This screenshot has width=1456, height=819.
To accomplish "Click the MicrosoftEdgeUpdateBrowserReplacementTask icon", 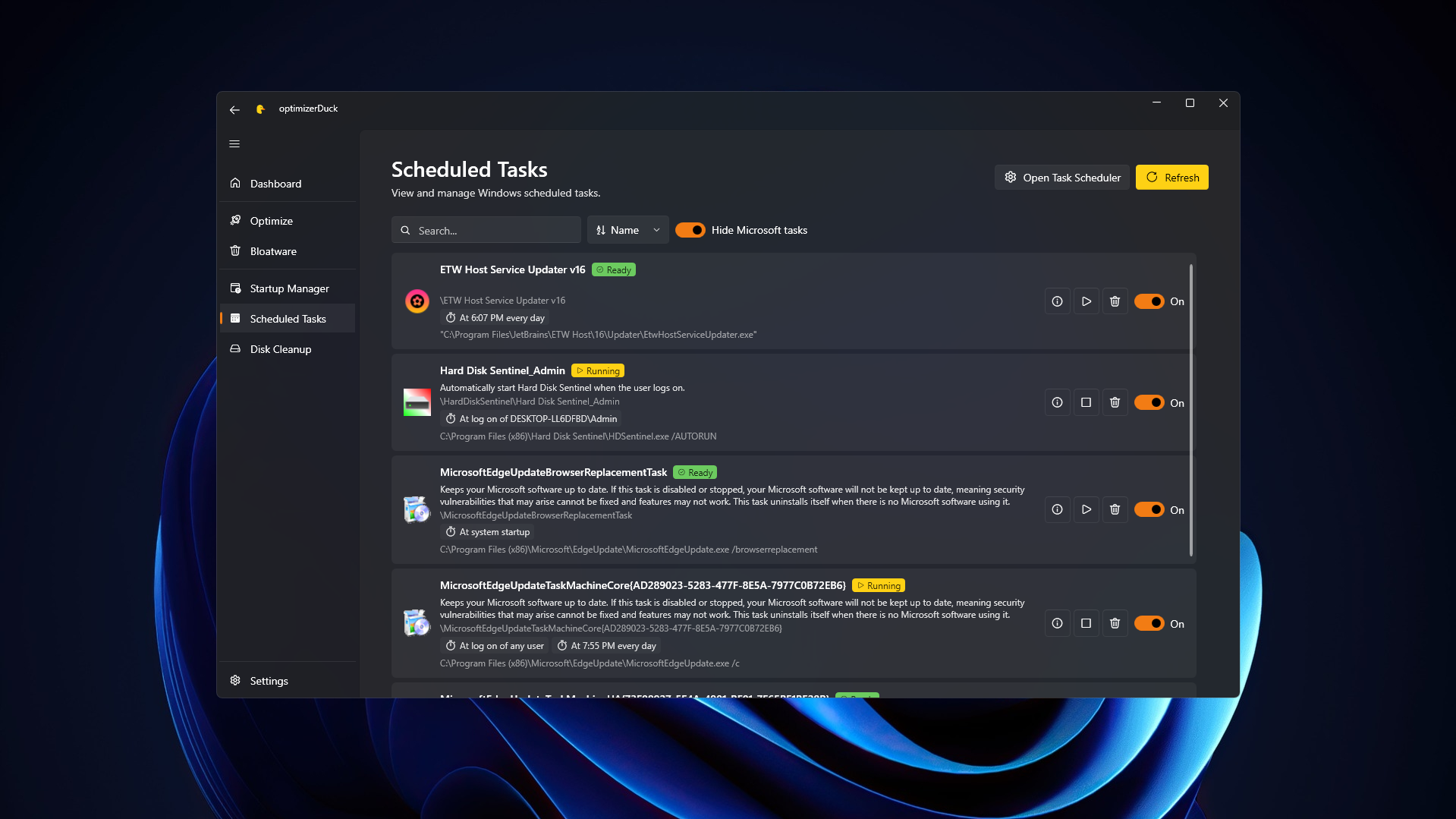I will (417, 509).
